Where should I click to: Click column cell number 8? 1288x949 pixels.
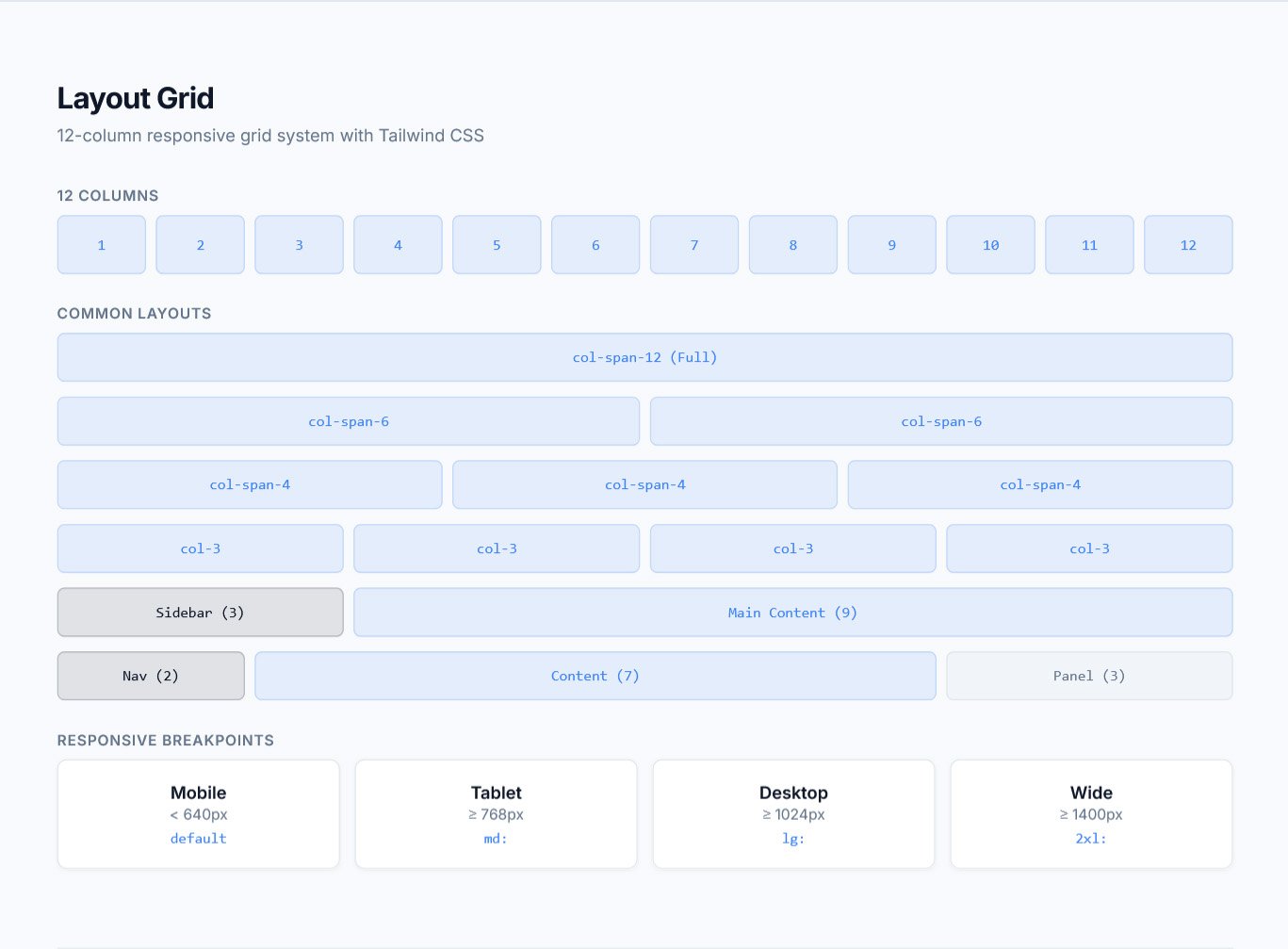792,245
